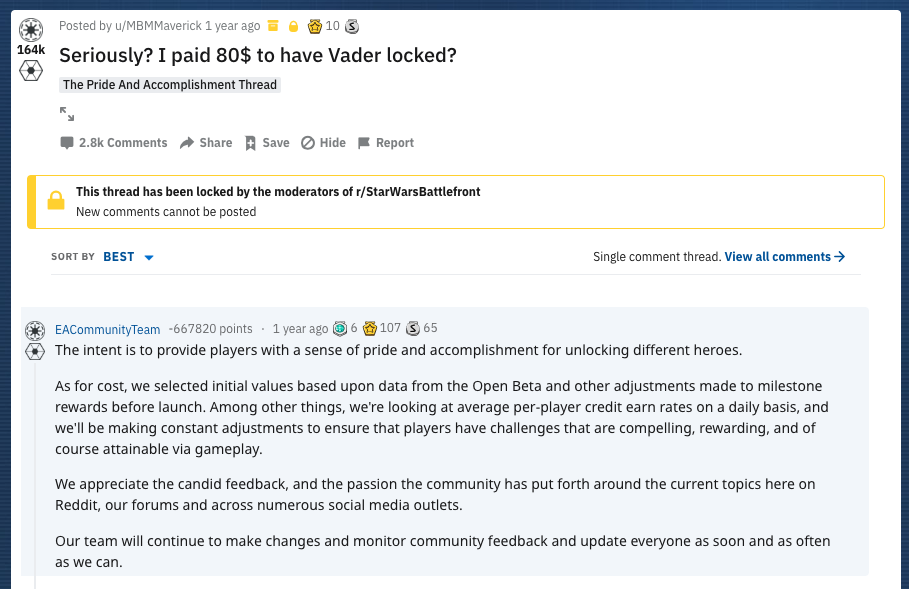Click the silver award icon on the post
The width and height of the screenshot is (909, 589).
click(352, 26)
